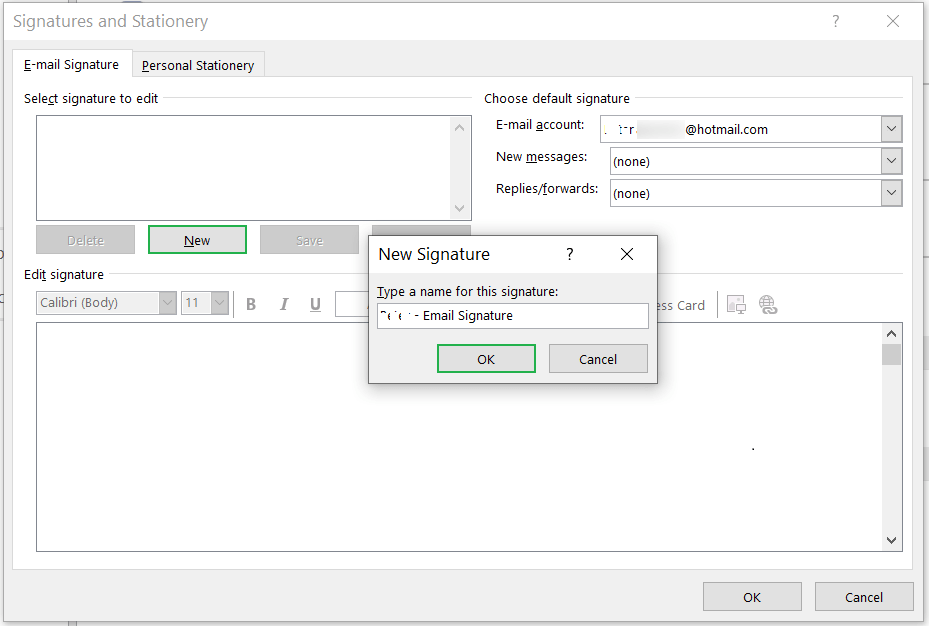
Task: Click the New signature button
Action: coord(197,240)
